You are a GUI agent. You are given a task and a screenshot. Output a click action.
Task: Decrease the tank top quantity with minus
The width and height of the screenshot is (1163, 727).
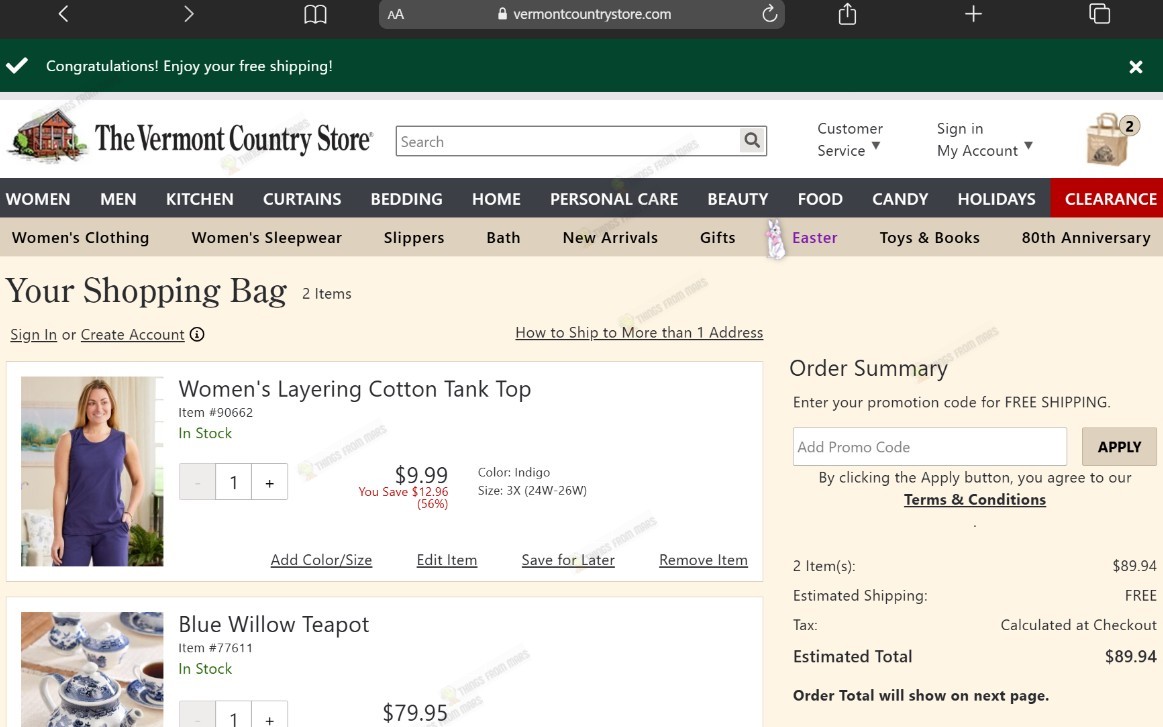click(x=197, y=482)
